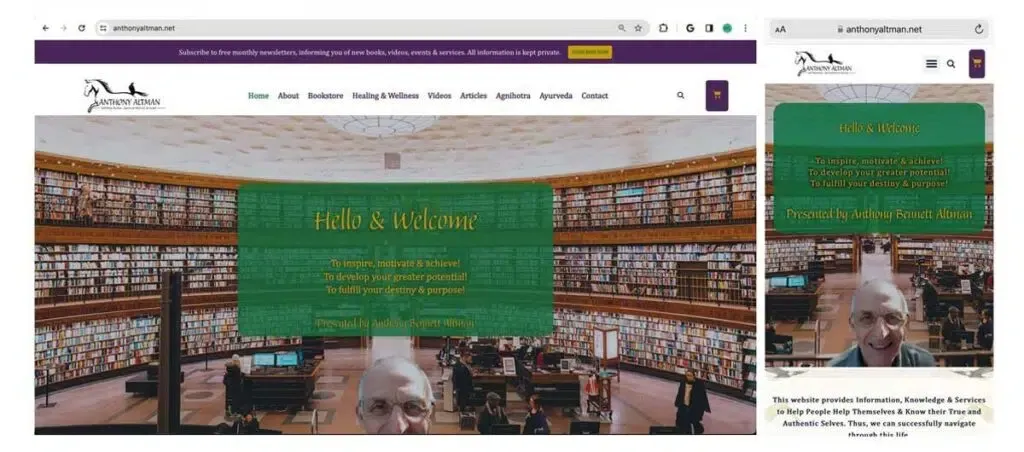Open the Chrome three-dot menu
Screen dimensions: 1024x452
tap(745, 28)
